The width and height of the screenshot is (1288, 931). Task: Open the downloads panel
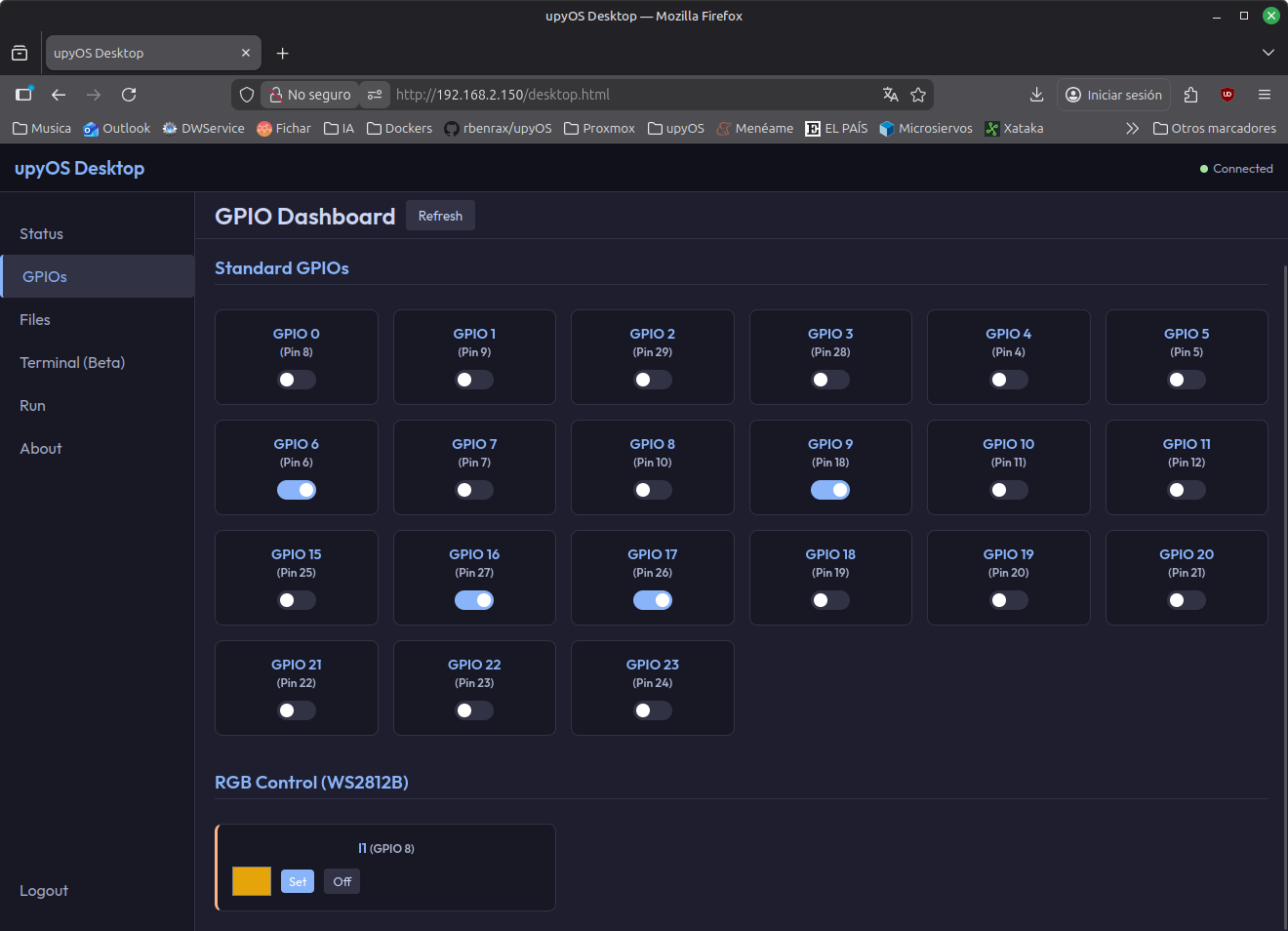pyautogui.click(x=1036, y=95)
